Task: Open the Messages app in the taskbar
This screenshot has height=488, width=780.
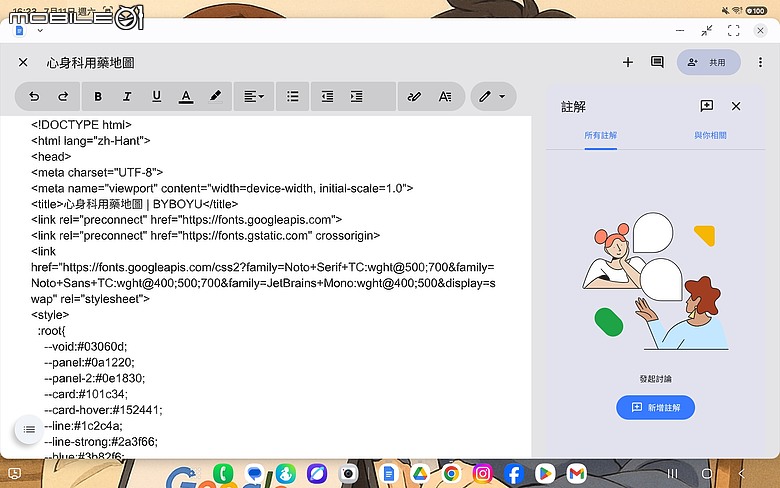Action: point(255,474)
